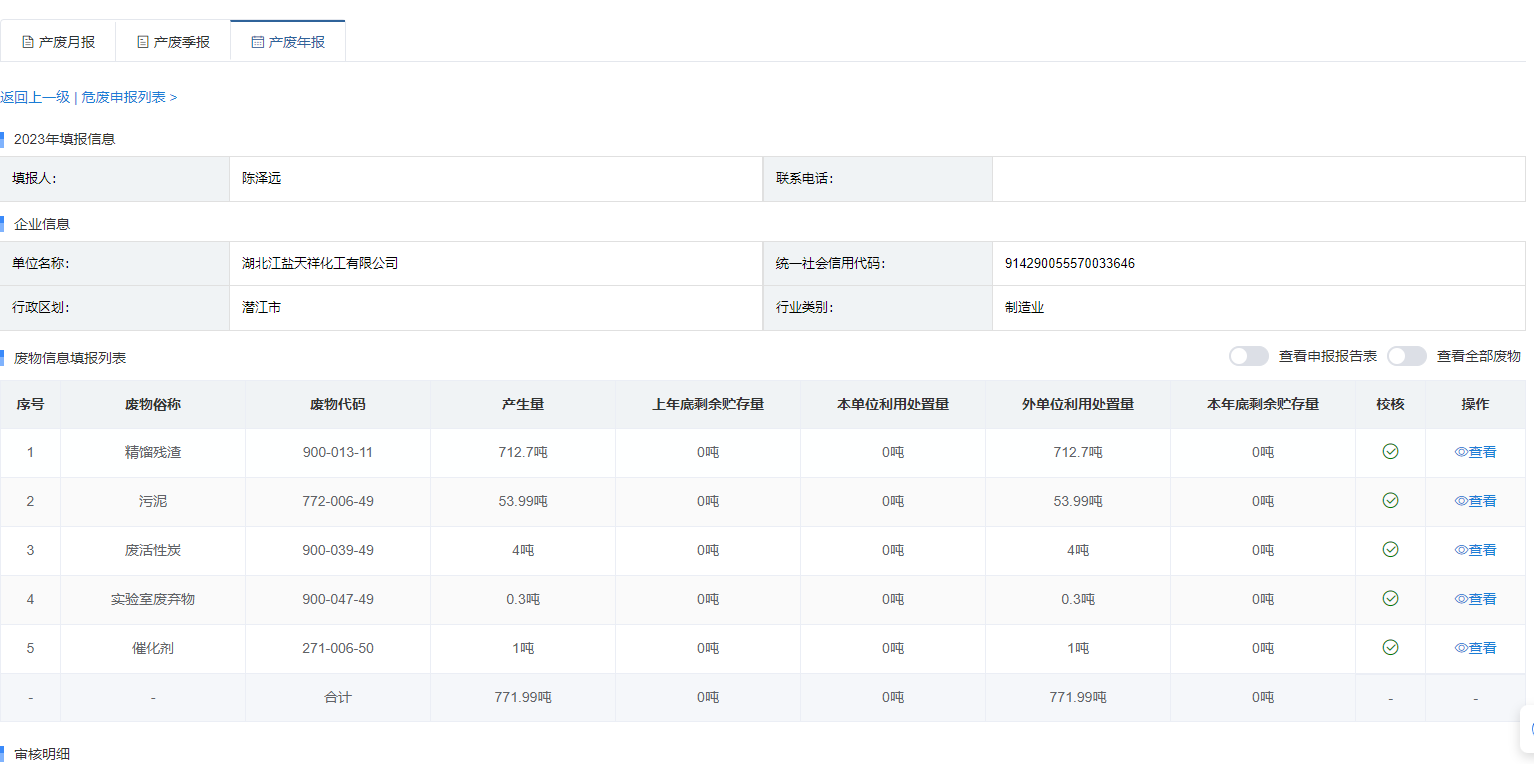
Task: Click the 操作 column header
Action: click(1475, 404)
